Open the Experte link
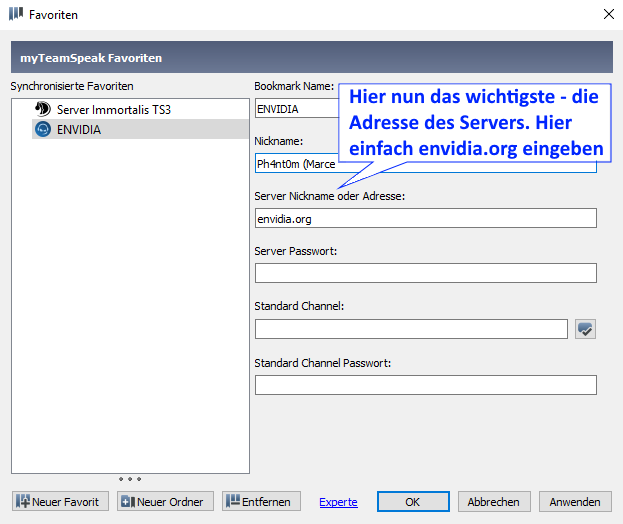The width and height of the screenshot is (623, 524). (x=338, y=502)
